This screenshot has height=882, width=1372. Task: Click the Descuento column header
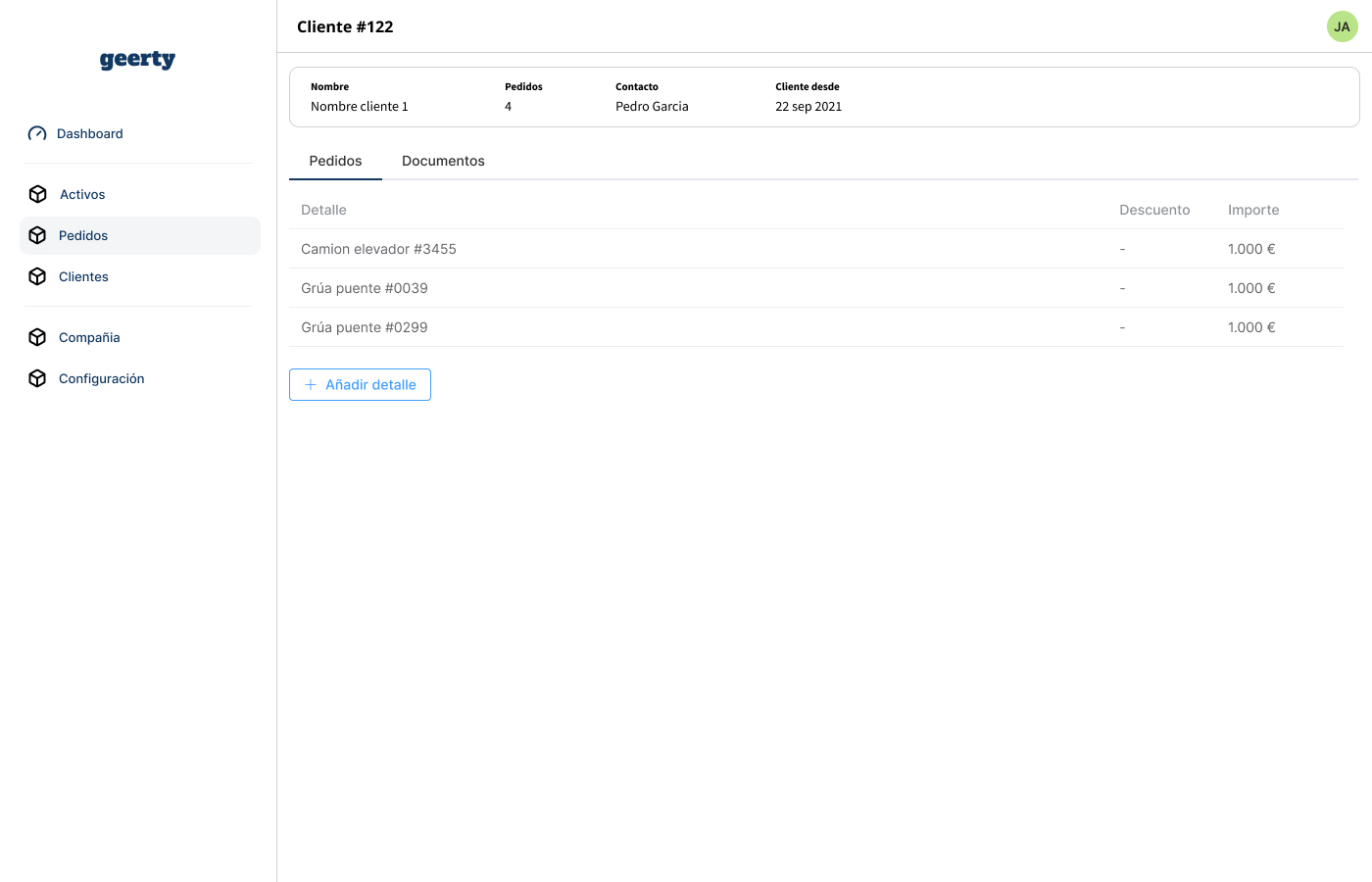point(1154,210)
